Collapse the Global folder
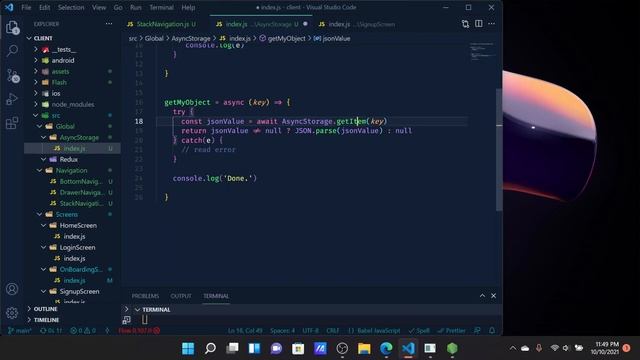 pos(40,127)
